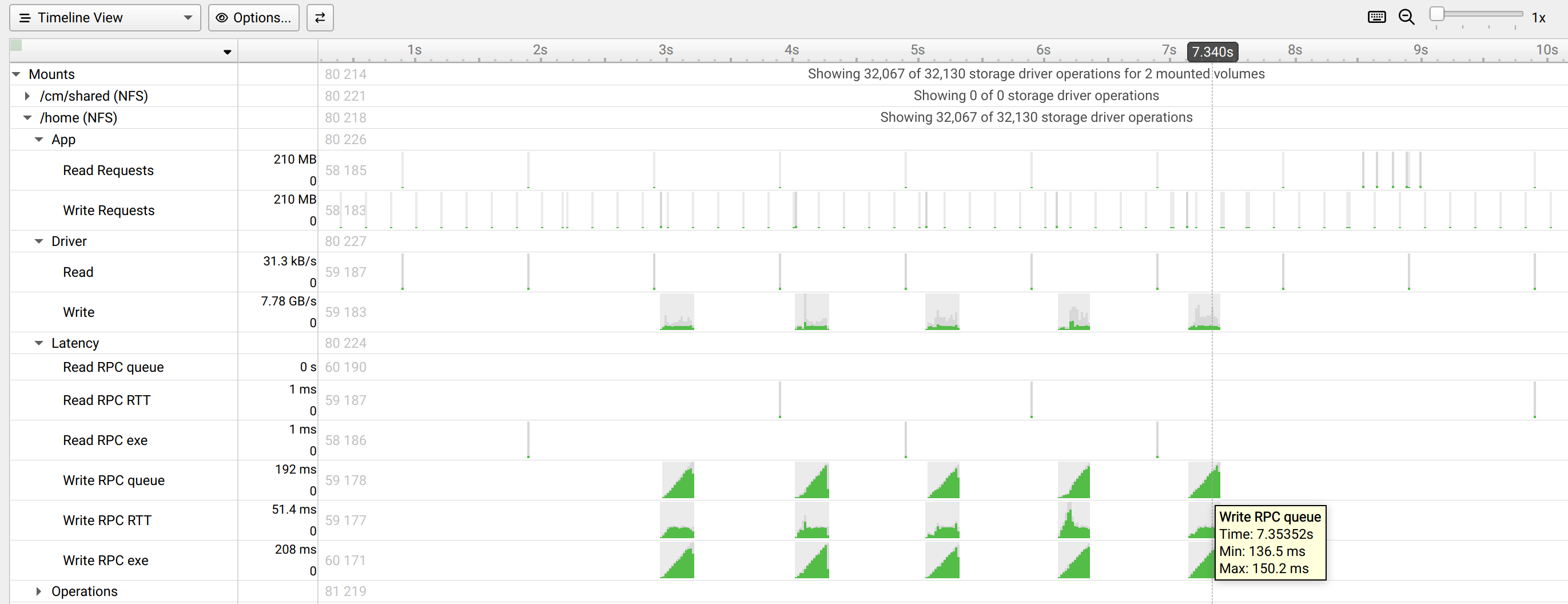The image size is (1568, 604).
Task: Click the keyboard shortcuts icon
Action: point(1376,17)
